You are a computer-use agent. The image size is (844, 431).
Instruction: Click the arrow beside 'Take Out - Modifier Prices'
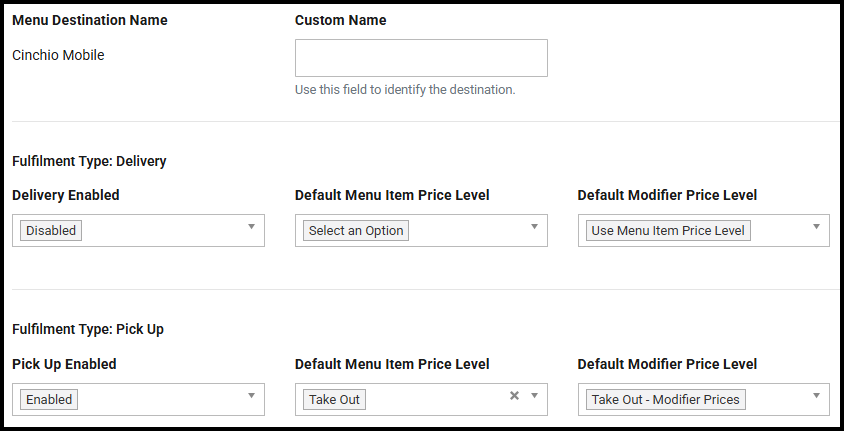tap(817, 396)
